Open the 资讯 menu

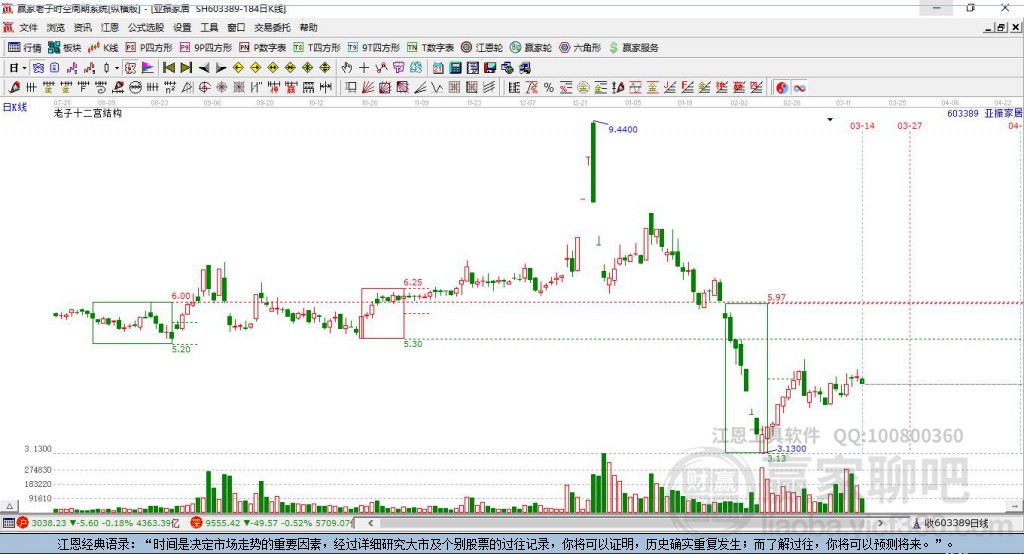point(82,27)
